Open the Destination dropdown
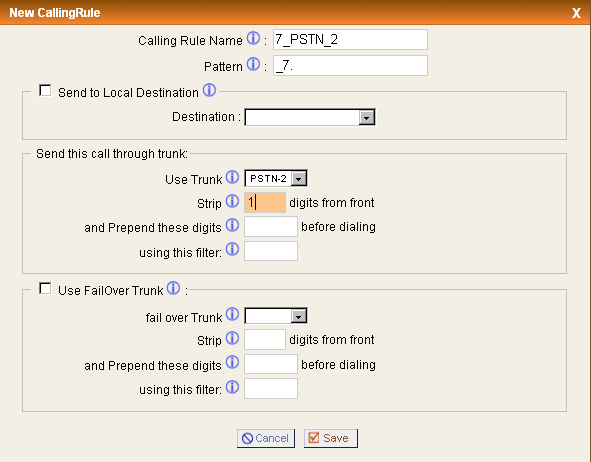Image resolution: width=591 pixels, height=462 pixels. 310,117
